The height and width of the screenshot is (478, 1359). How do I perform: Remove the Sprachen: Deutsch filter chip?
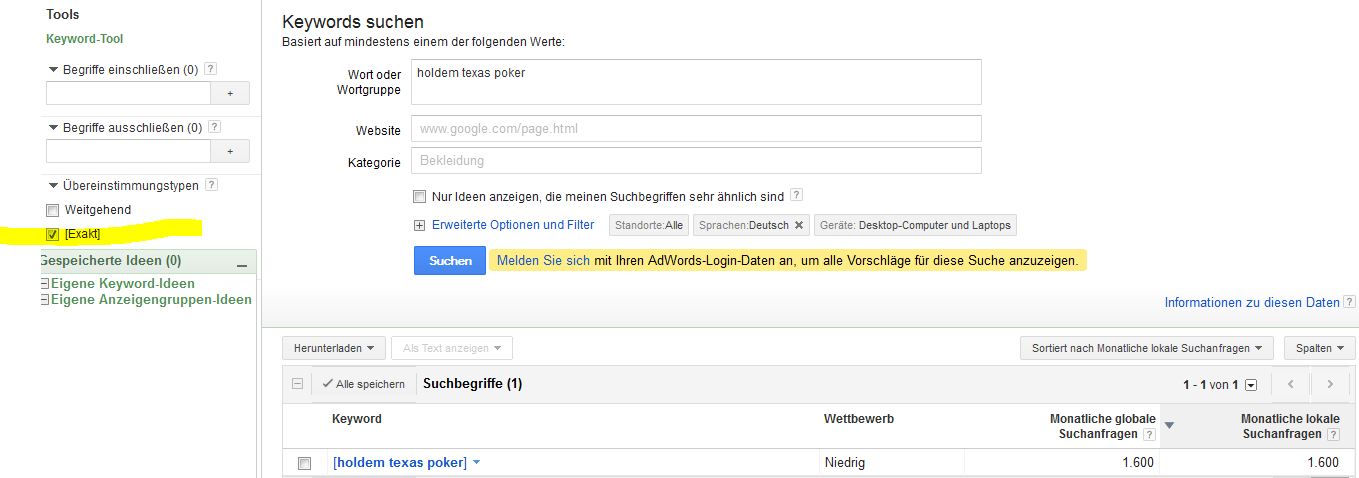click(799, 225)
